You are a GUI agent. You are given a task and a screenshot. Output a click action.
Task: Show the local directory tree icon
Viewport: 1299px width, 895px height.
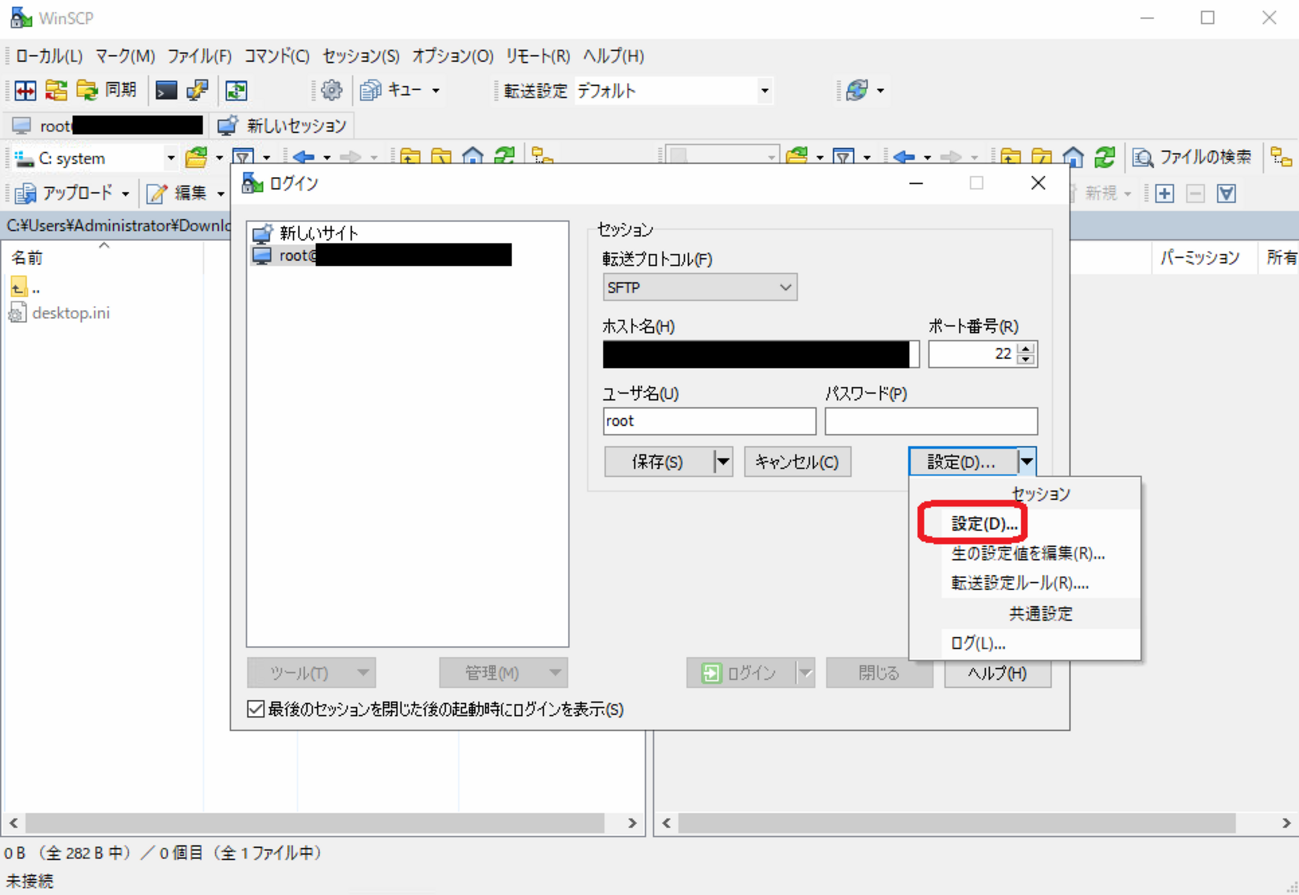(542, 158)
